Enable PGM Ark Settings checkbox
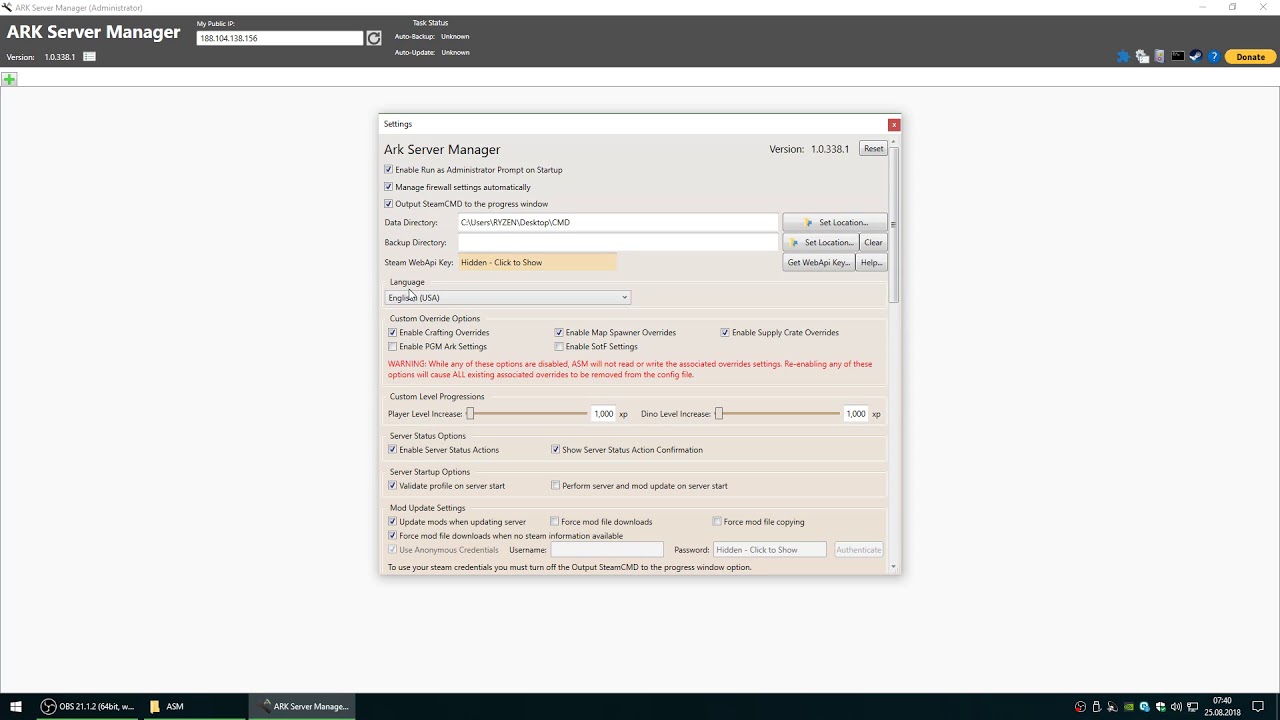 click(x=393, y=347)
